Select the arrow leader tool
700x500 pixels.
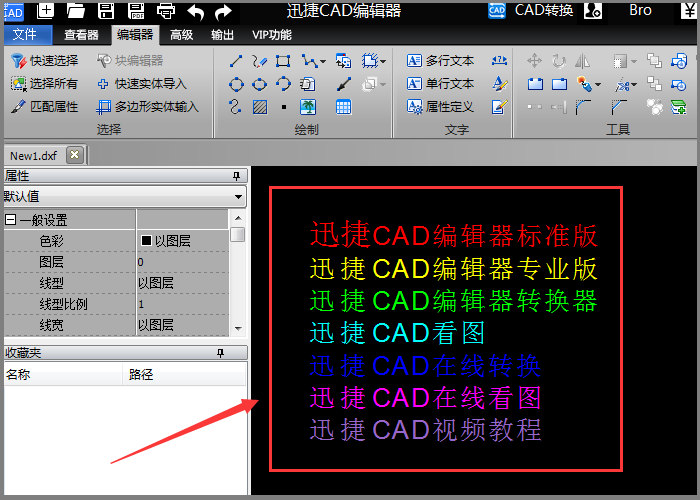344,84
